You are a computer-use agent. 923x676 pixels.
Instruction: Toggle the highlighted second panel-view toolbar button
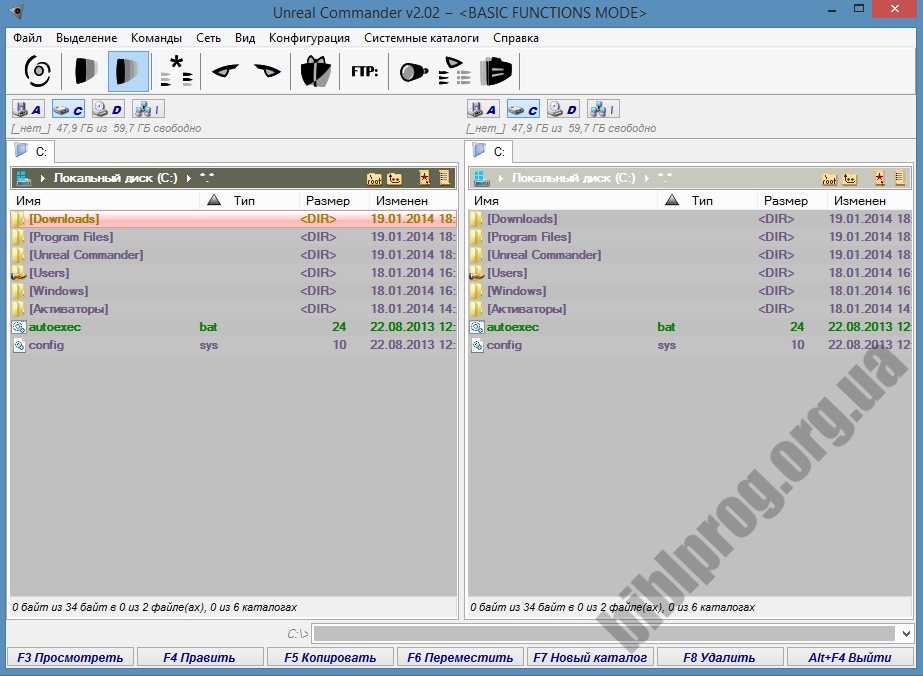point(128,71)
